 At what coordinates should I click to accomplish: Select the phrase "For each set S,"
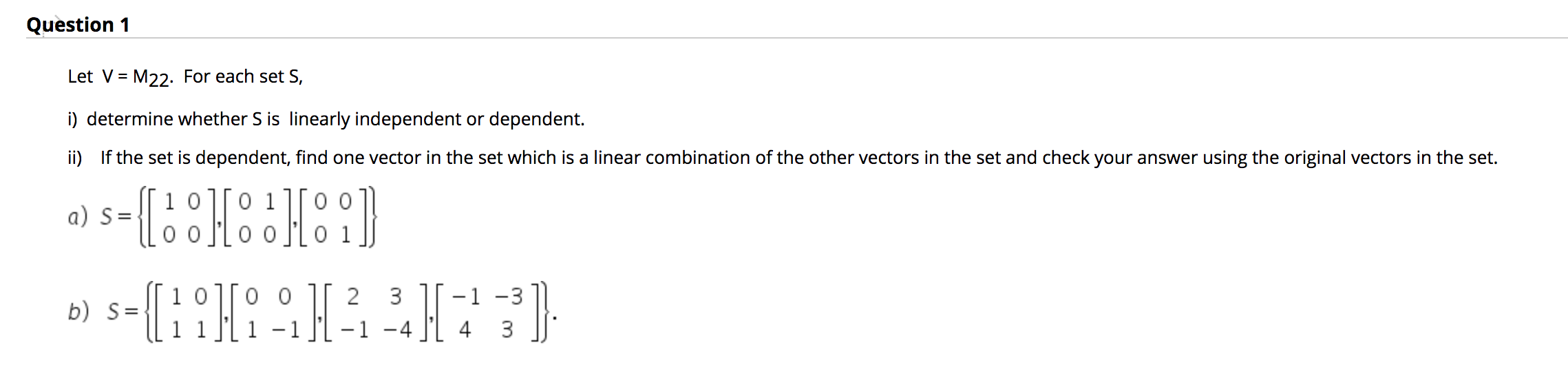tap(243, 76)
